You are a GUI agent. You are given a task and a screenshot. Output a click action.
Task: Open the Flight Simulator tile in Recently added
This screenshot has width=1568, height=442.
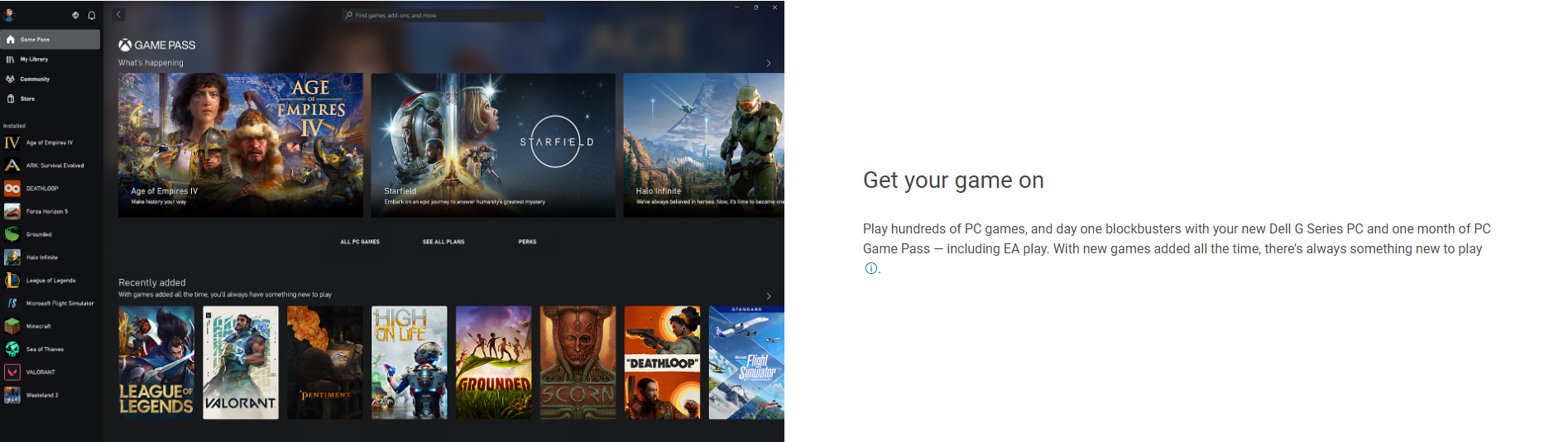(x=746, y=363)
